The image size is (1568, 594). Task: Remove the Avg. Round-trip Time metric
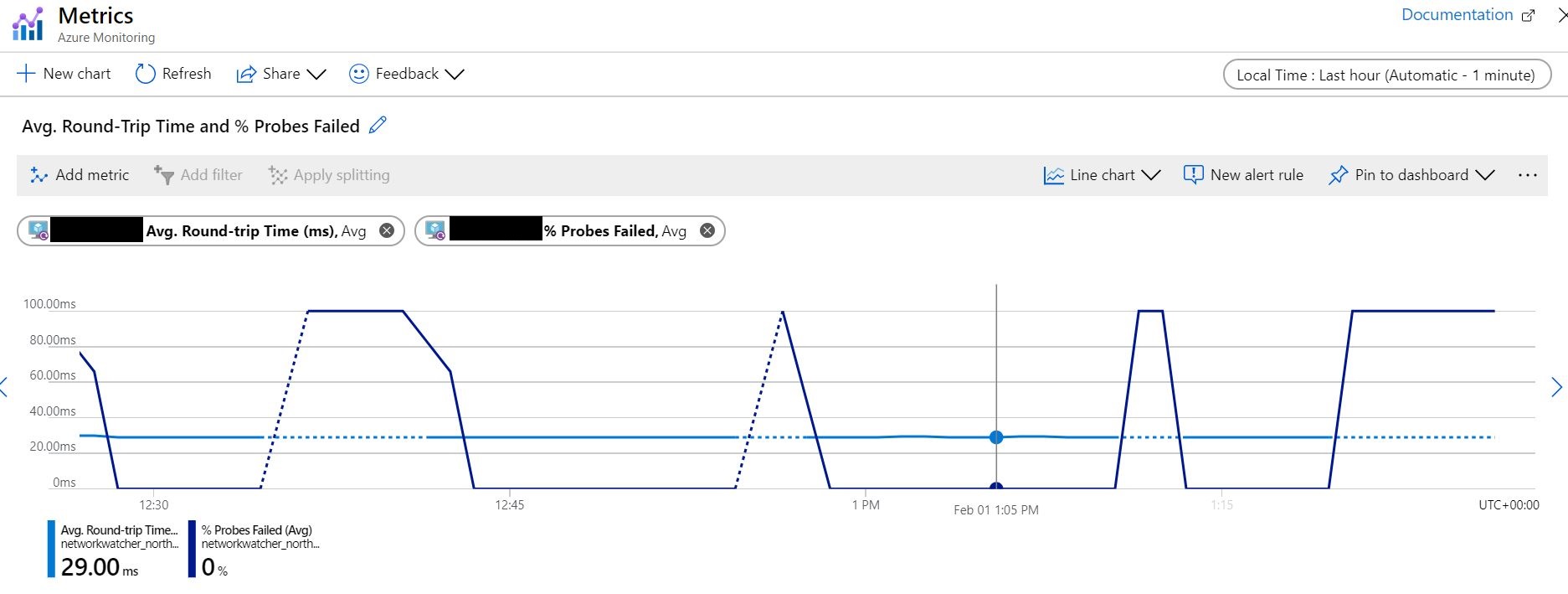387,230
